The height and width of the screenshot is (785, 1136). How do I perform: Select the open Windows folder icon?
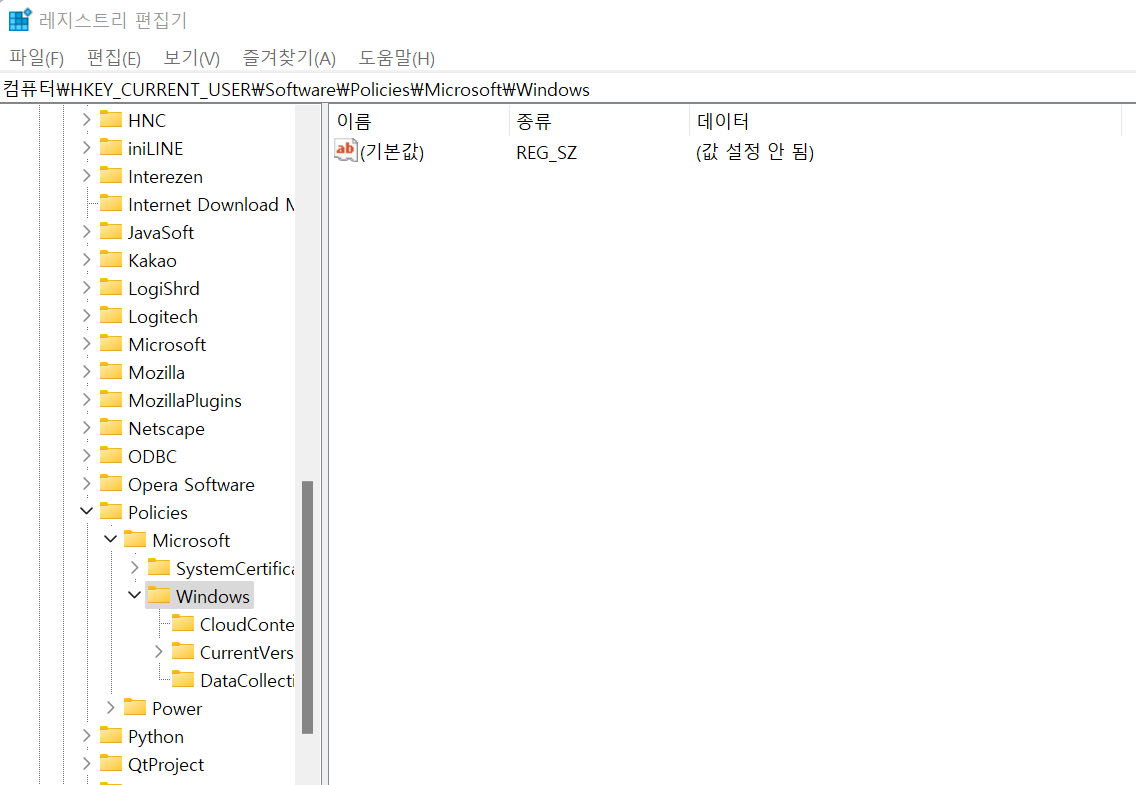click(x=159, y=595)
